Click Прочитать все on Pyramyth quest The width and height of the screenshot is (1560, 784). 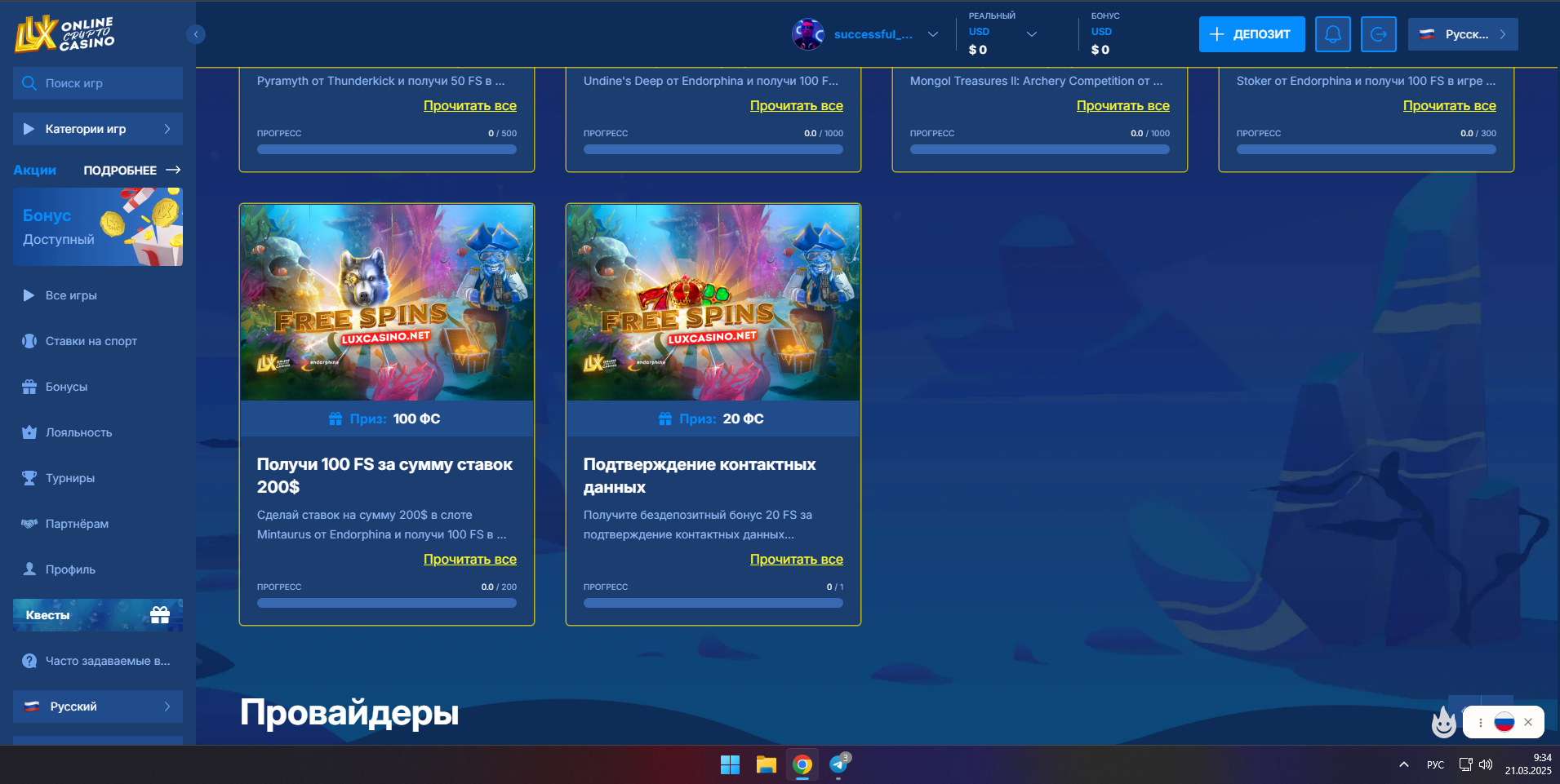[x=470, y=106]
